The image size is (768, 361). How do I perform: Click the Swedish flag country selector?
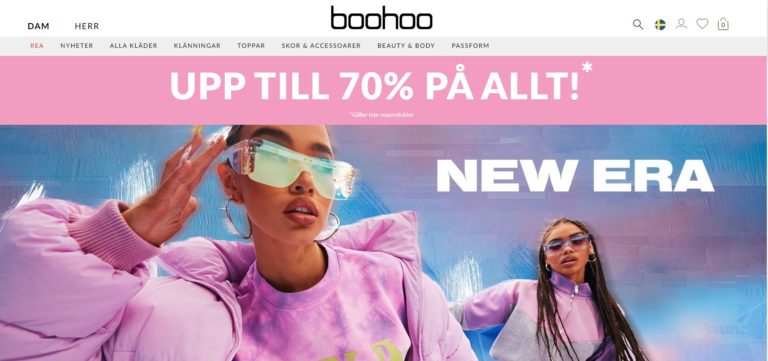click(x=660, y=24)
